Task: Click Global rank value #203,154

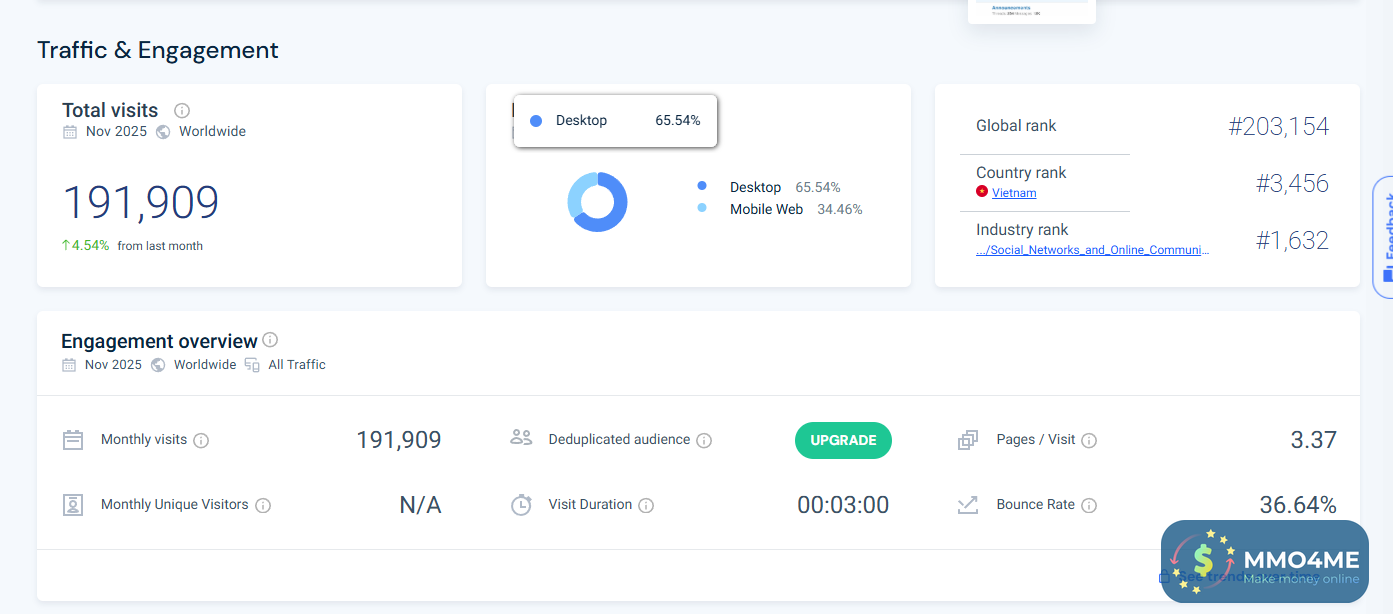Action: click(1279, 126)
